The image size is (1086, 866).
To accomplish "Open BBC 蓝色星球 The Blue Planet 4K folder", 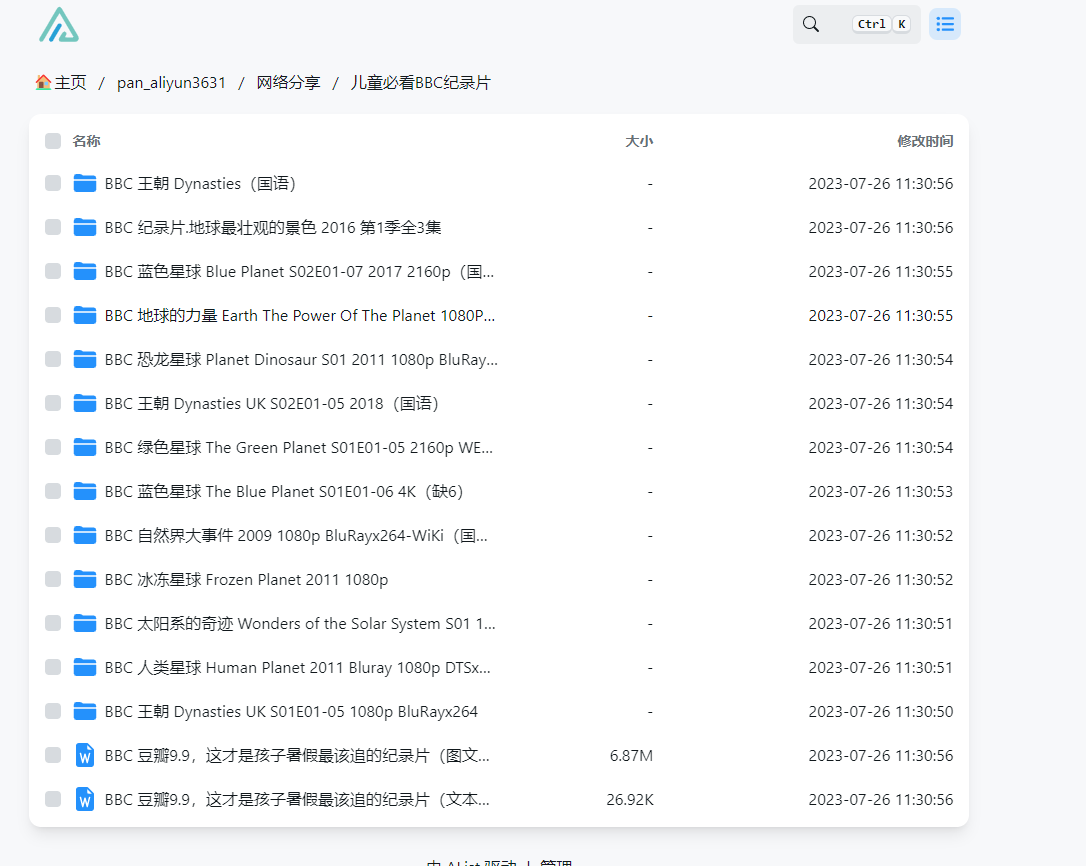I will click(x=283, y=492).
